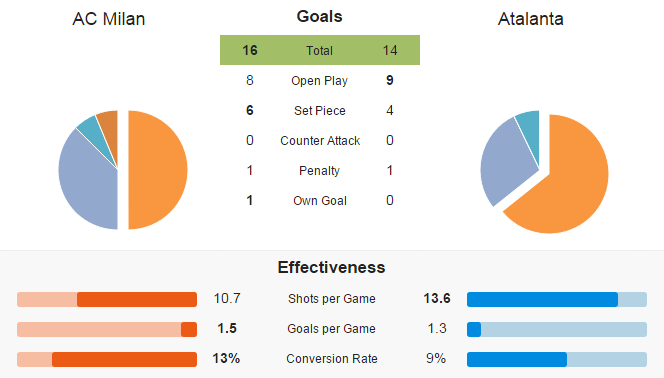Viewport: 664px width, 378px height.
Task: Select the Open Play goals row label
Action: [x=319, y=80]
